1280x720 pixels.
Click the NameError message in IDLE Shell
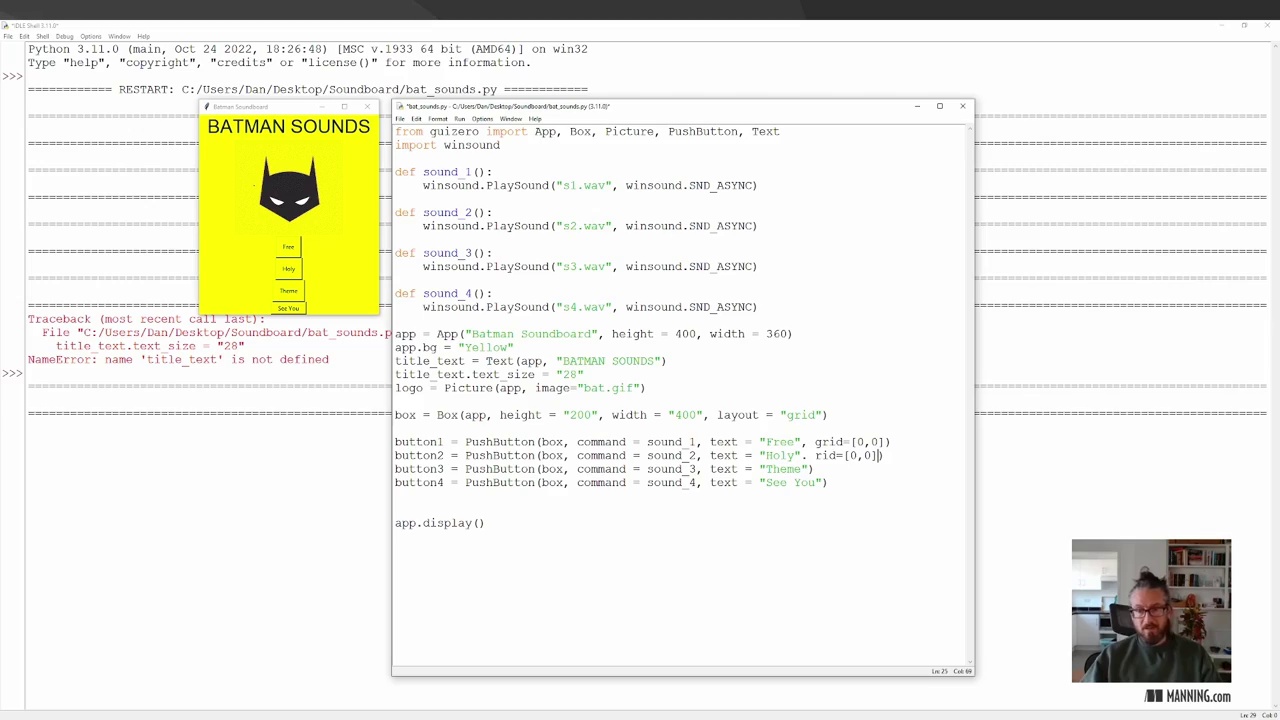(178, 359)
